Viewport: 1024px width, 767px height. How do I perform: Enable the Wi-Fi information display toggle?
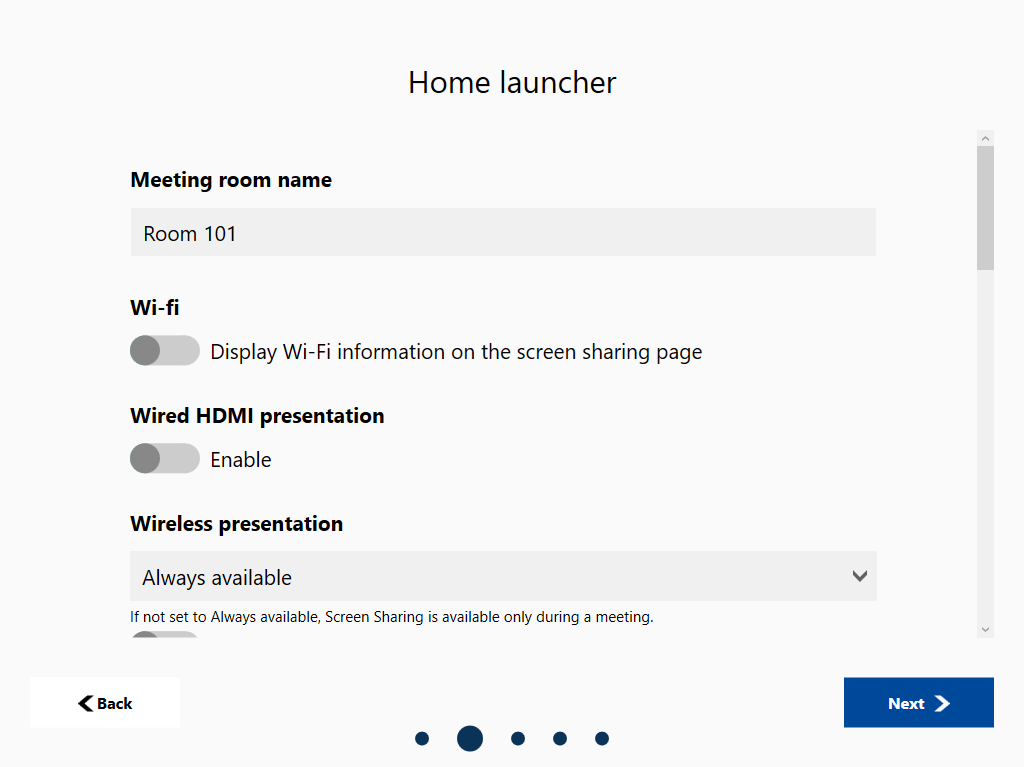(165, 351)
